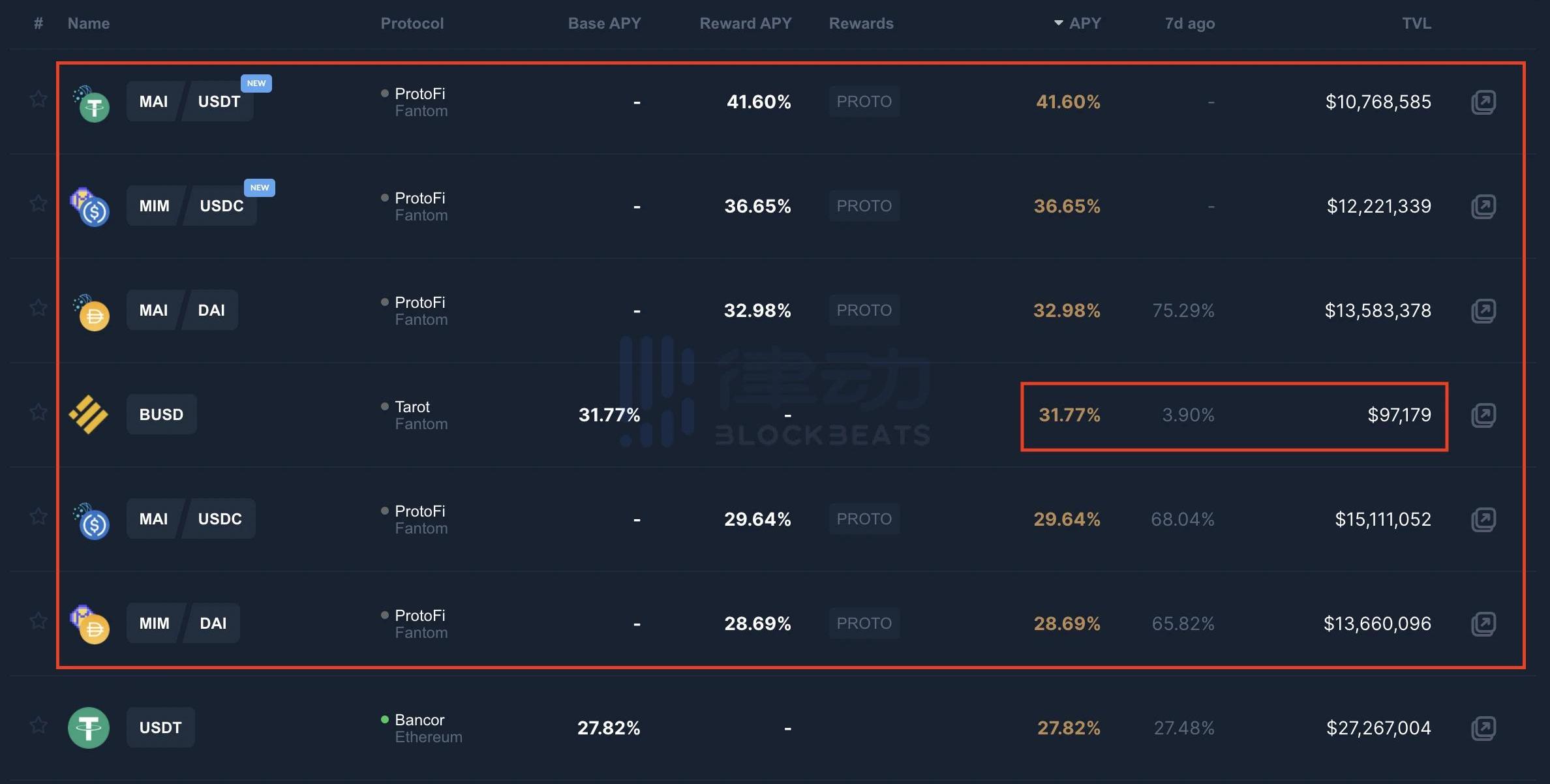Click the Protocol column header
Screen dimensions: 1550x784
tap(412, 23)
